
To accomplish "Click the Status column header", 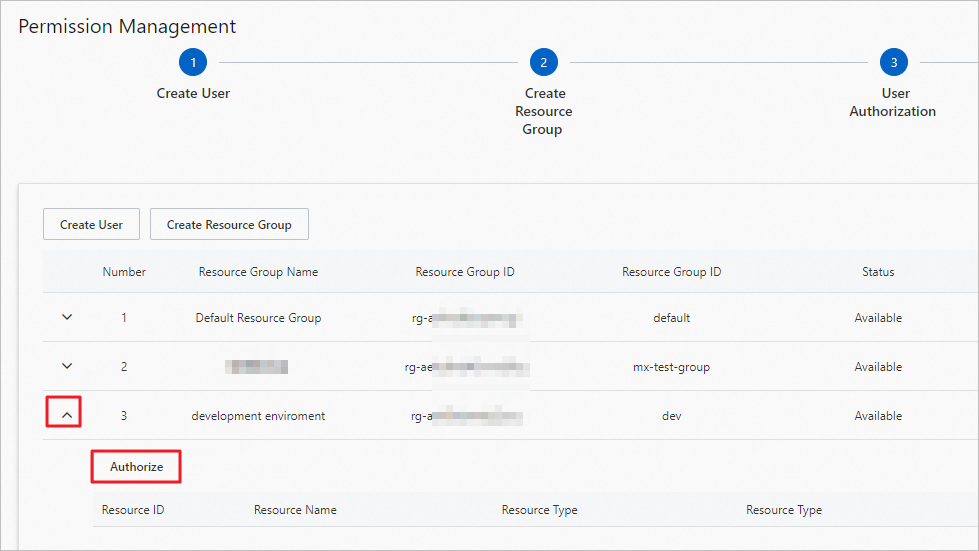I will [878, 272].
